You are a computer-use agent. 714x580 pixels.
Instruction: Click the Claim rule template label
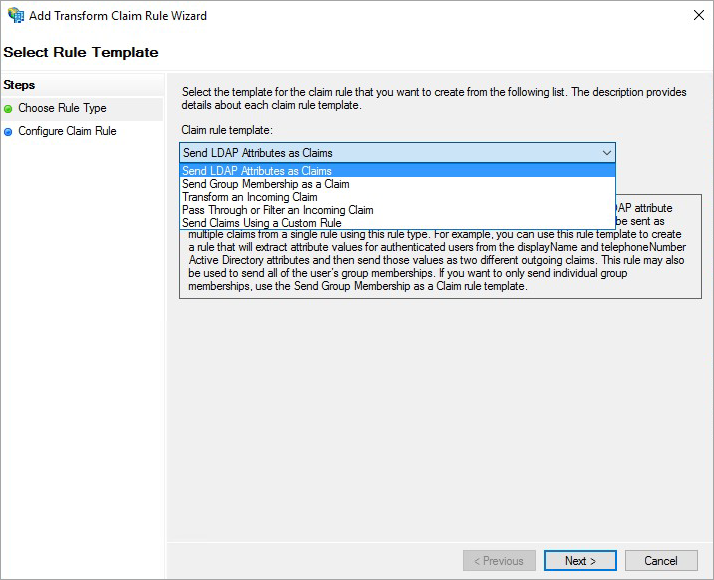click(227, 130)
